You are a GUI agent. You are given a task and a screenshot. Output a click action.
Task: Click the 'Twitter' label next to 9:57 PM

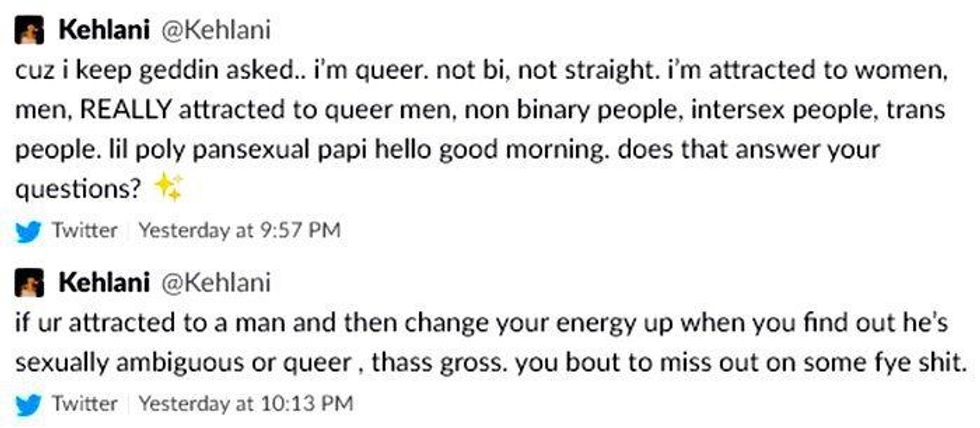tap(84, 230)
